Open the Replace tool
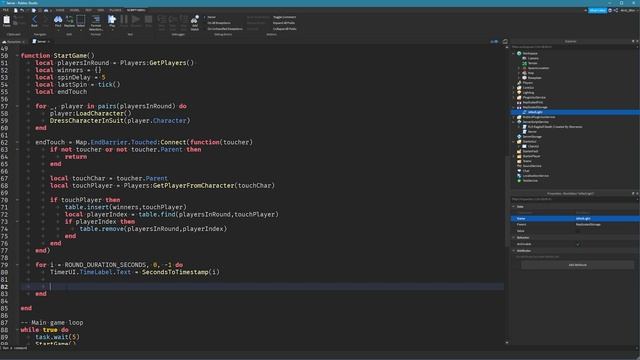640x360 pixels. (x=69, y=19)
